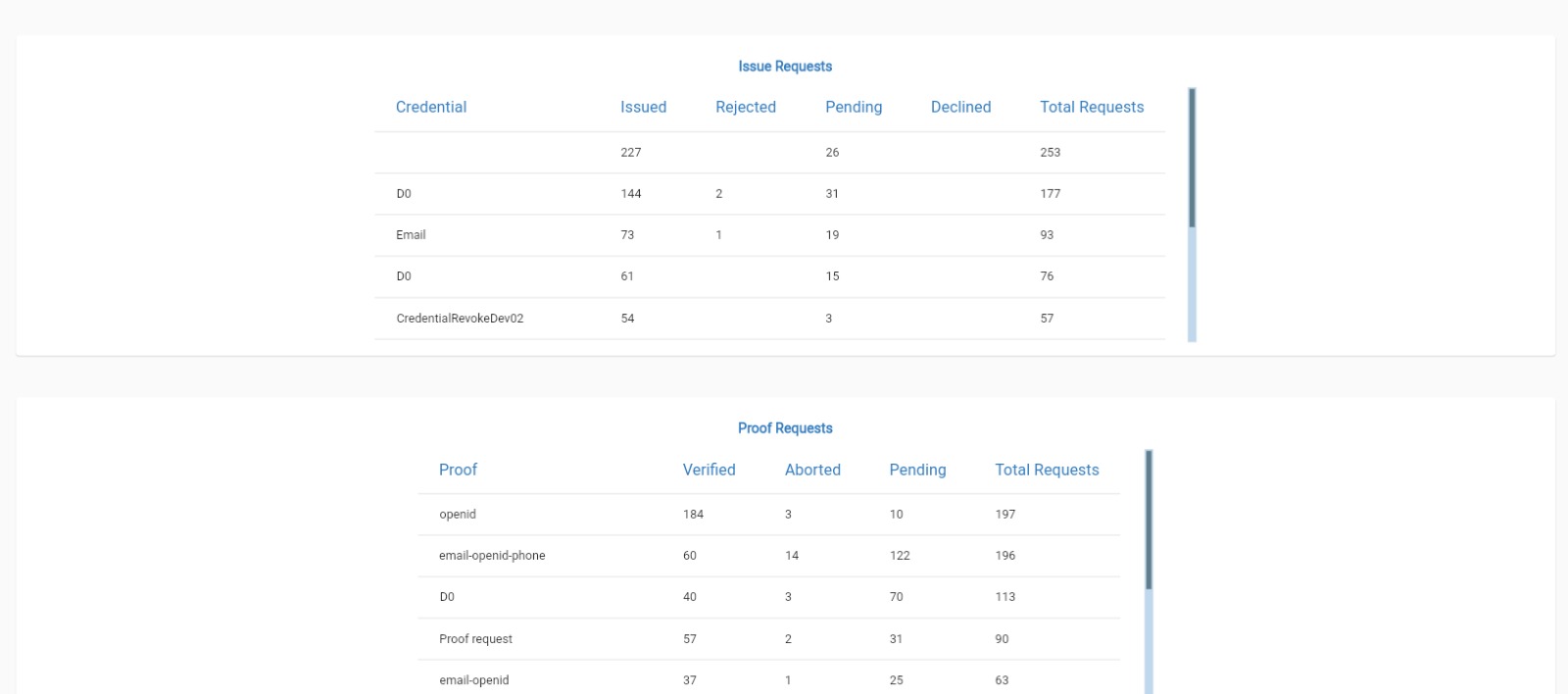The height and width of the screenshot is (694, 1568).
Task: Click the Issue Requests table title
Action: coord(785,66)
